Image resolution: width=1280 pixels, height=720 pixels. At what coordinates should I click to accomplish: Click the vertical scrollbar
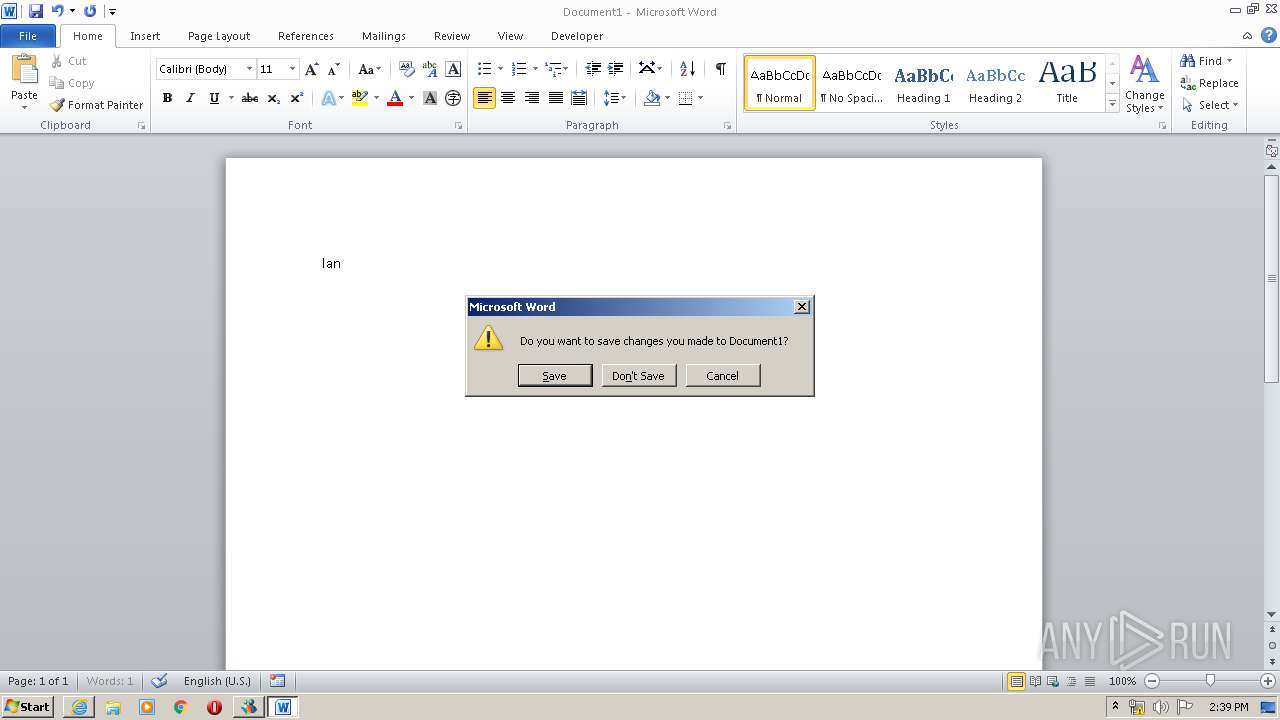tap(1272, 278)
